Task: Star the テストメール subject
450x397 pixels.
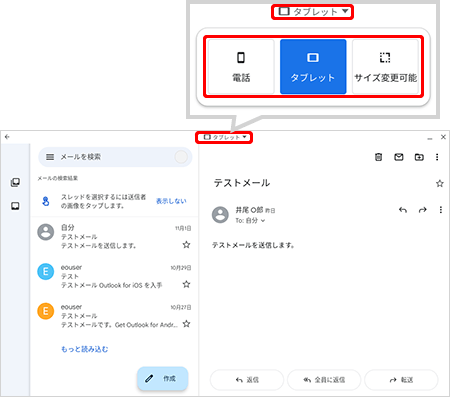Action: point(440,183)
